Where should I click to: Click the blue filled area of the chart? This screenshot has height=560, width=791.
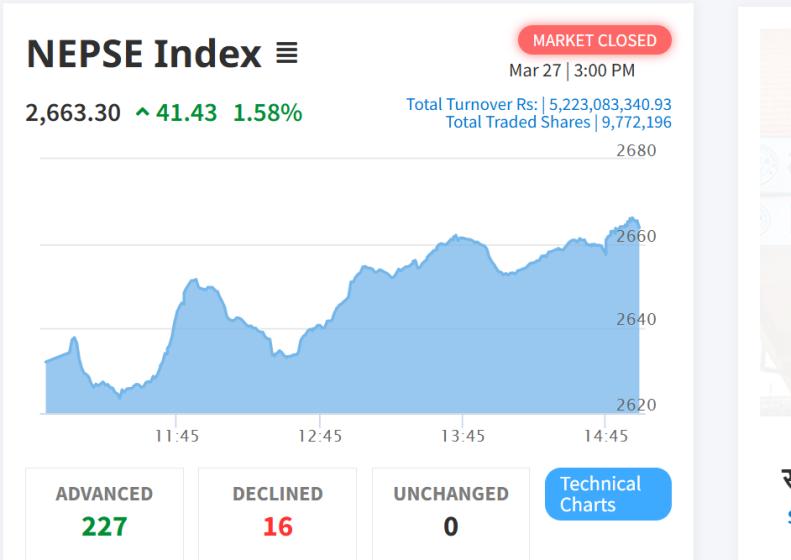click(400, 350)
